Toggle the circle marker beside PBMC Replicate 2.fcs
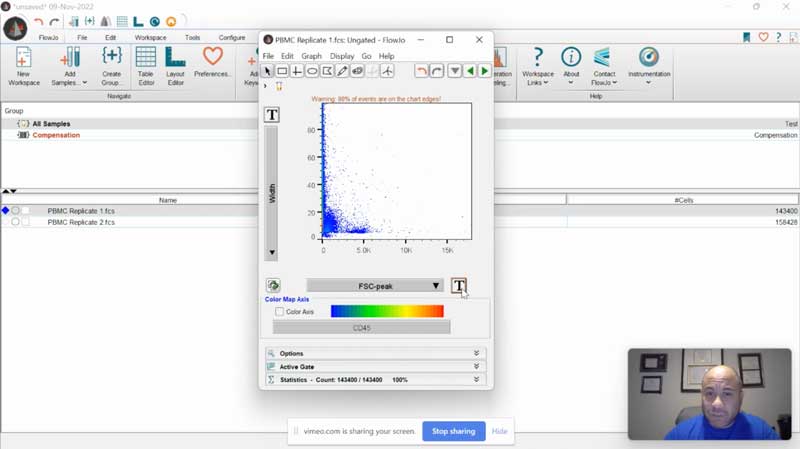This screenshot has height=449, width=800. pyautogui.click(x=15, y=222)
